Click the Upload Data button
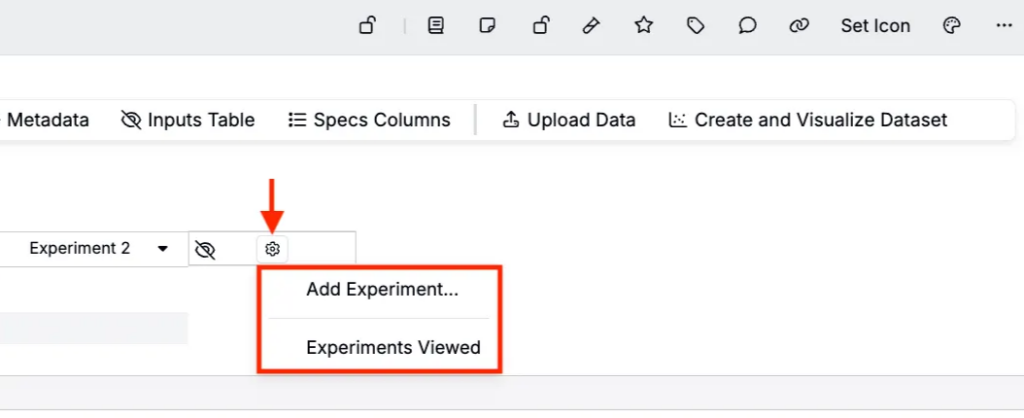Image resolution: width=1024 pixels, height=418 pixels. [568, 120]
